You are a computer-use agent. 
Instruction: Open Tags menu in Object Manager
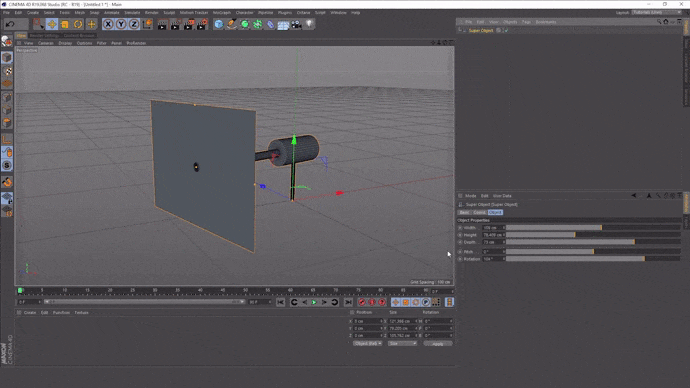click(x=526, y=22)
